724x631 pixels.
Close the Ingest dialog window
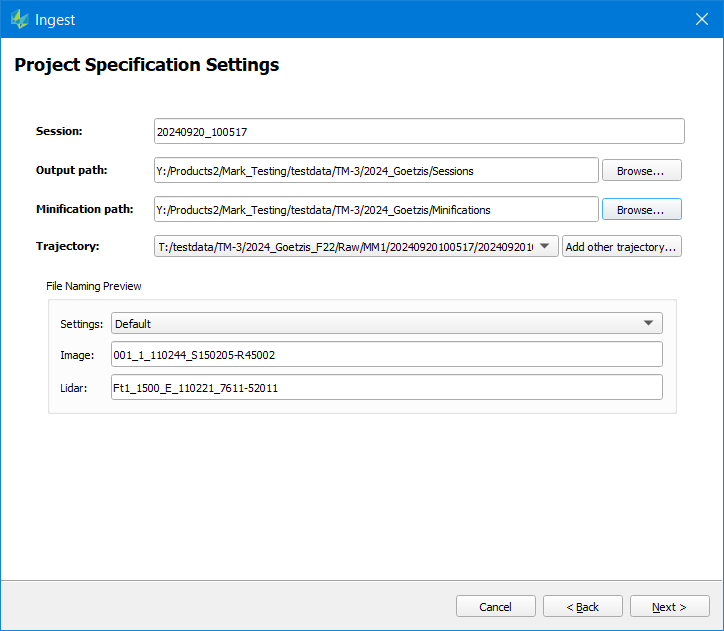[702, 19]
